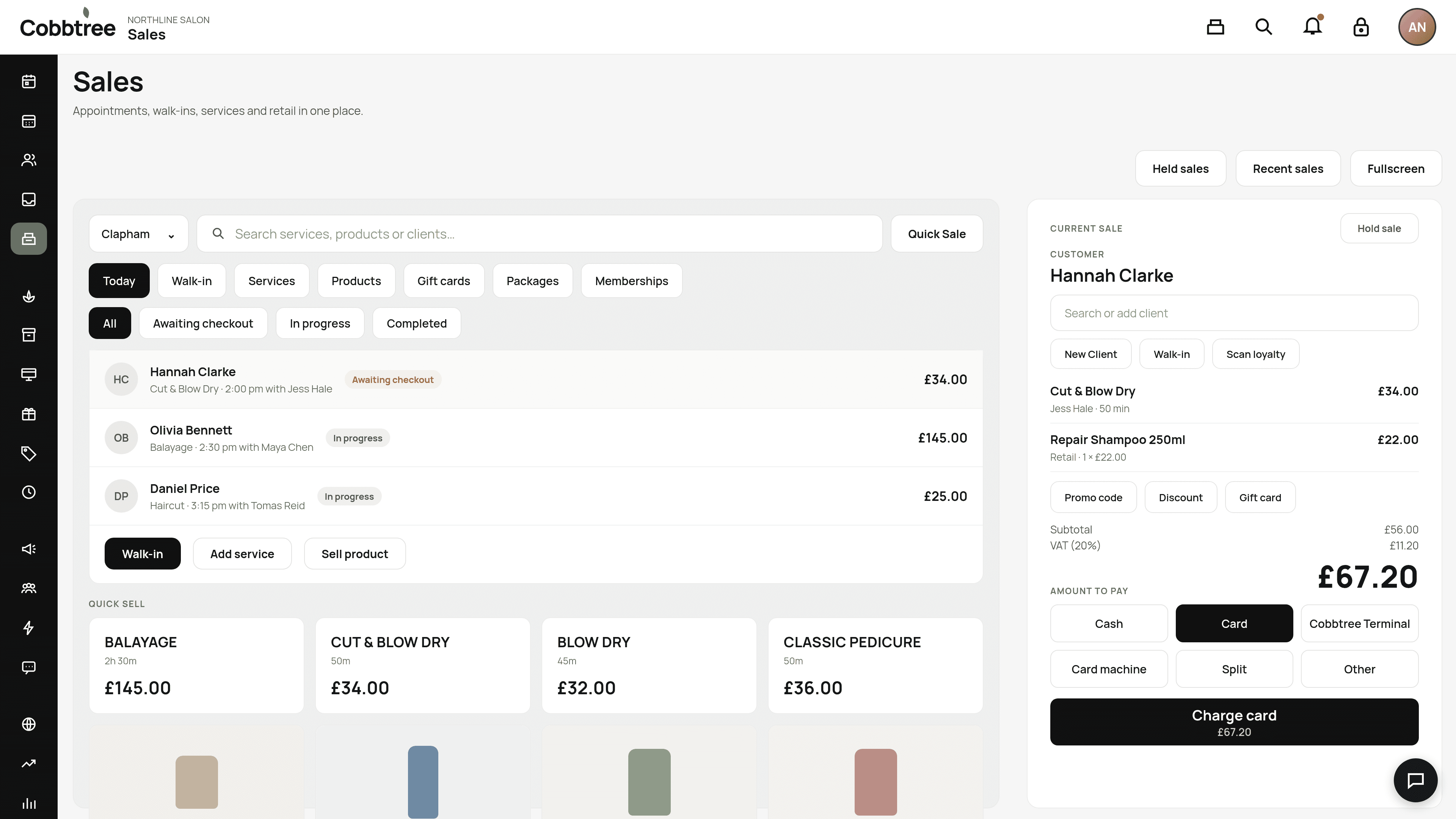
Task: Open the team group sidebar icon
Action: [29, 588]
